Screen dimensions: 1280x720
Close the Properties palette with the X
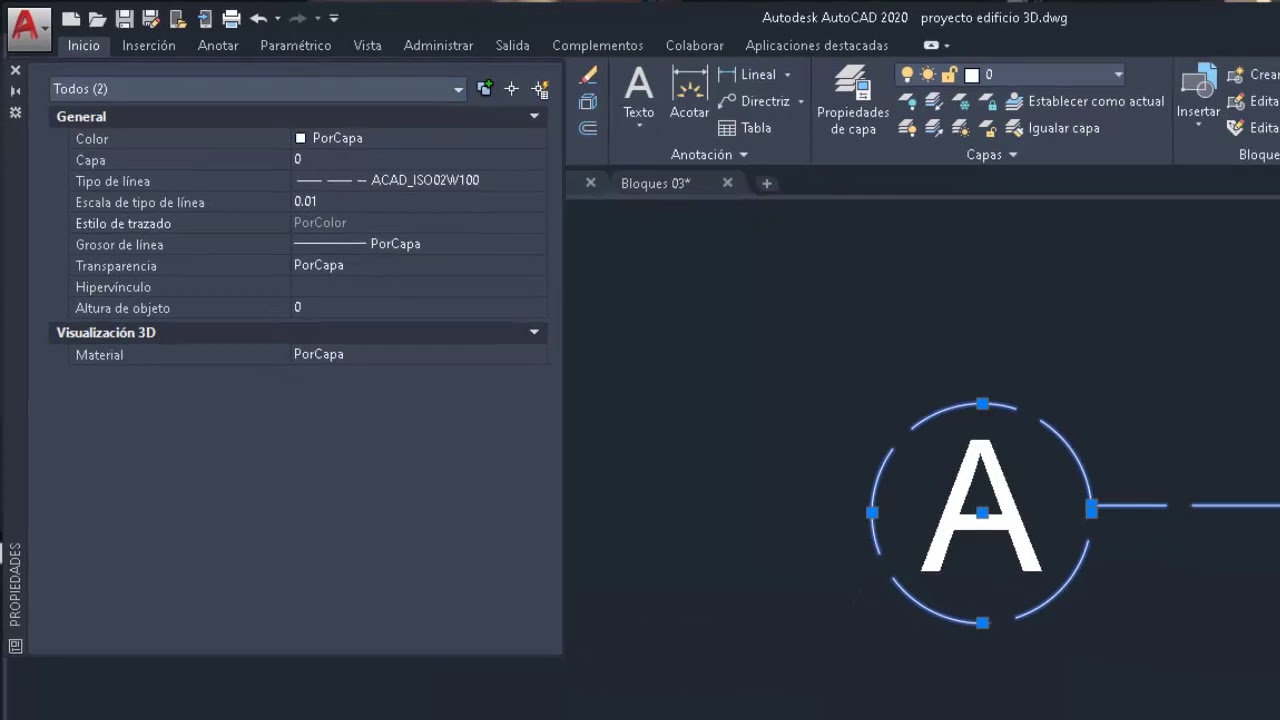click(15, 70)
